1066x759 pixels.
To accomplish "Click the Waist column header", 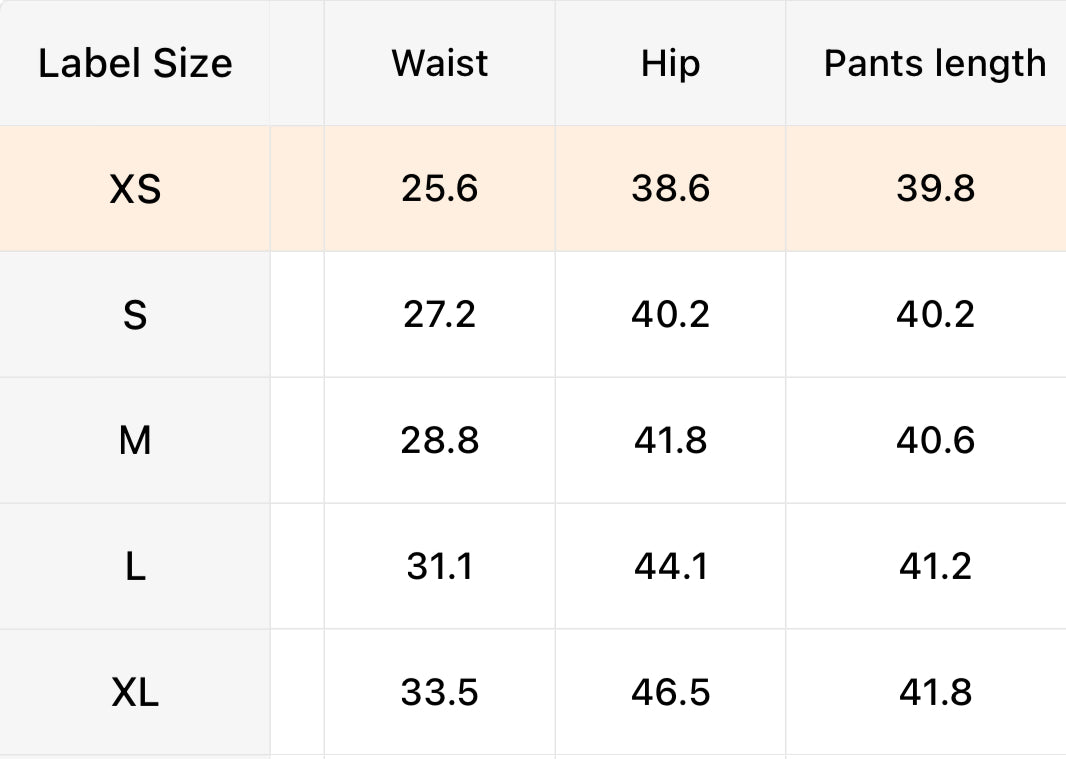I will [440, 64].
